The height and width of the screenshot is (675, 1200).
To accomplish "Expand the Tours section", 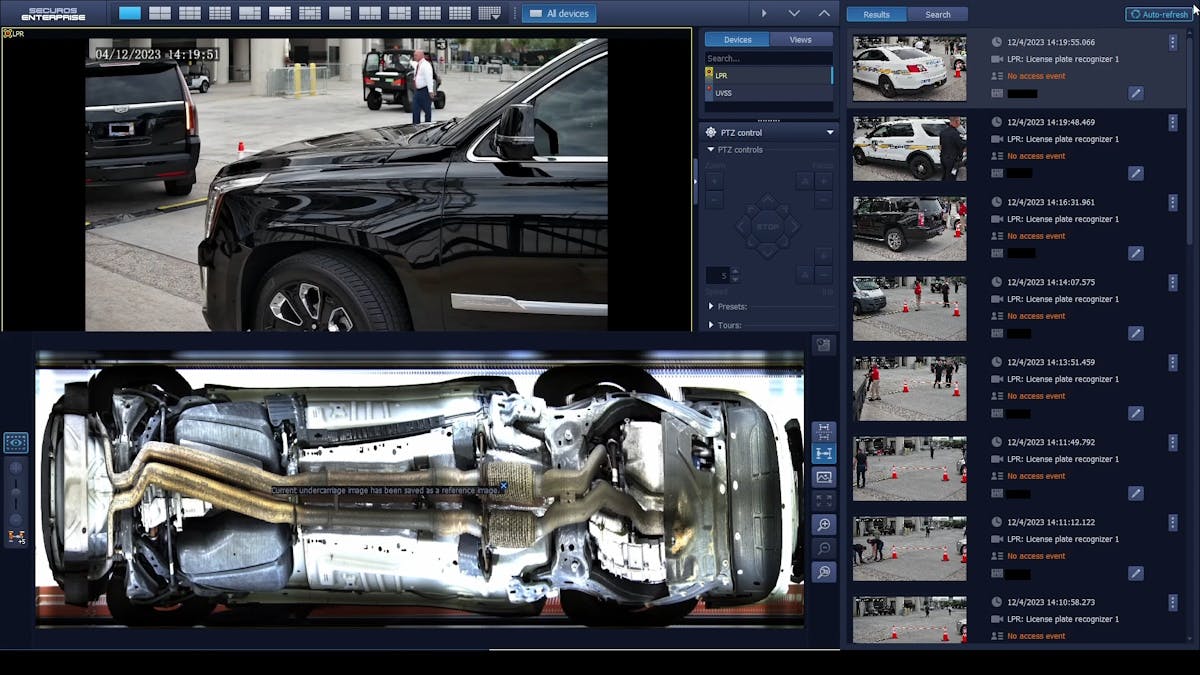I will tap(711, 324).
